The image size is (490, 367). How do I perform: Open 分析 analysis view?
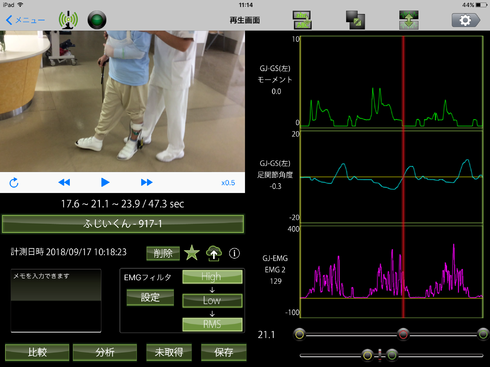click(105, 352)
